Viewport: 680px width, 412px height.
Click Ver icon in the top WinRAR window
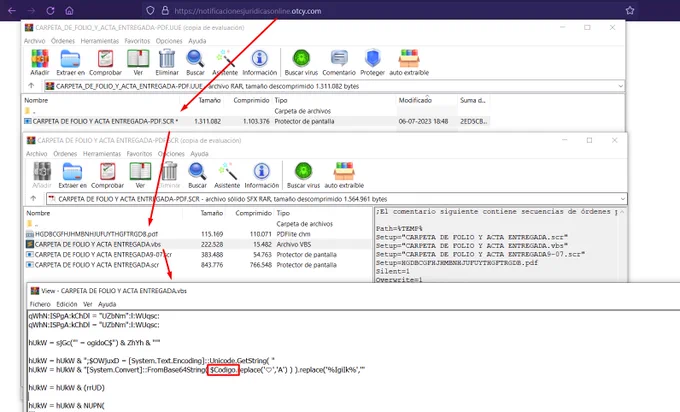138,59
